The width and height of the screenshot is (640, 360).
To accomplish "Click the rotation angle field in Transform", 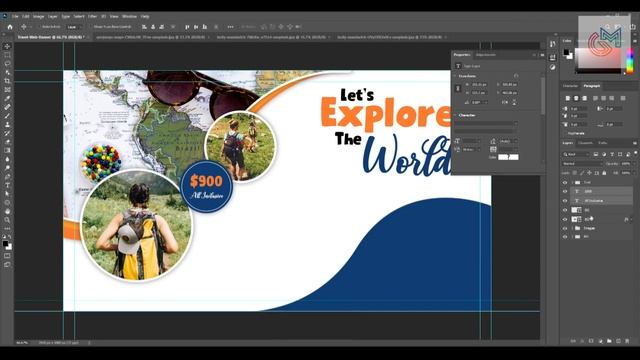I will click(479, 102).
